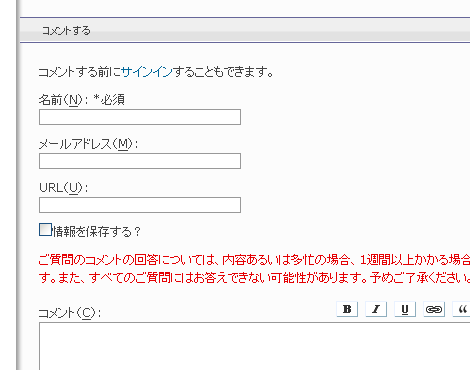The image size is (470, 370).
Task: Click the コメント(C): label
Action: (70, 313)
